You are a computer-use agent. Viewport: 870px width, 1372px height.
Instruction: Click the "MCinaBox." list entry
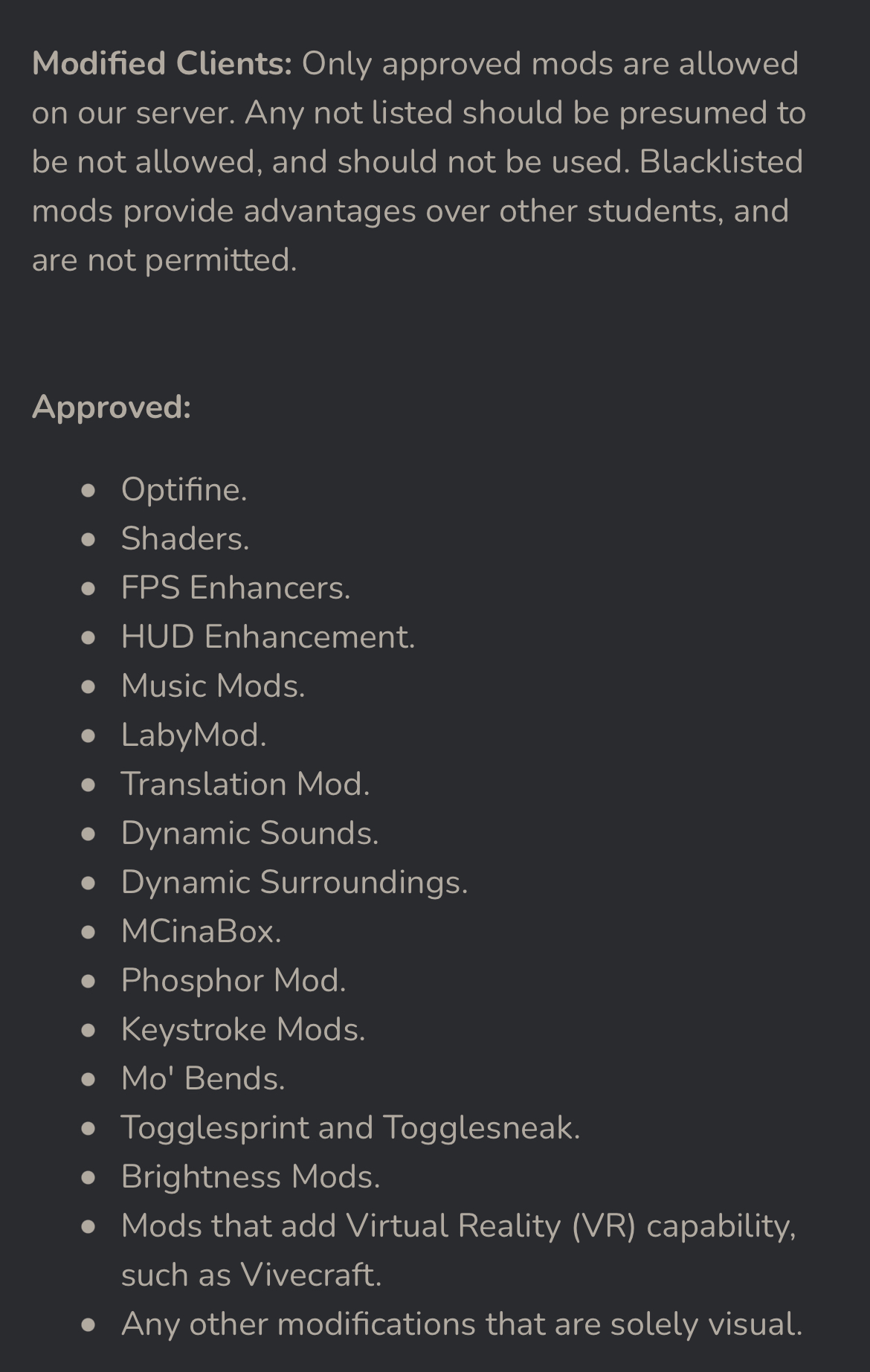[x=201, y=932]
